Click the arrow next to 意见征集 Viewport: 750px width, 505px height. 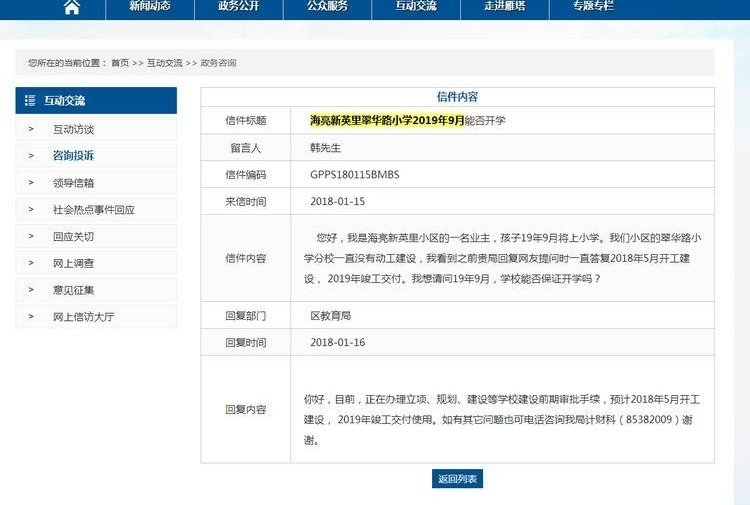(x=31, y=290)
